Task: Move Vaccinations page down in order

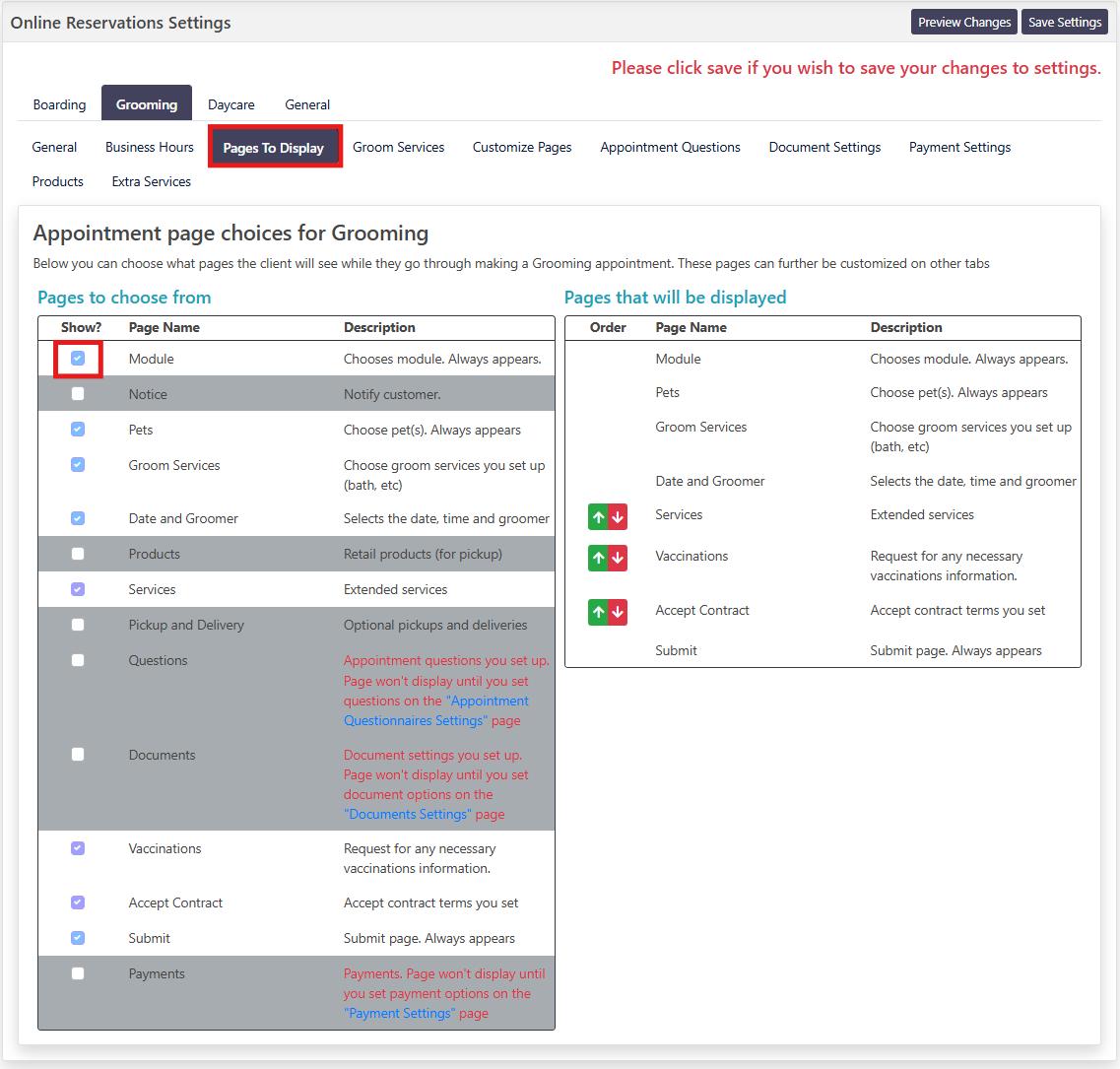Action: click(618, 558)
